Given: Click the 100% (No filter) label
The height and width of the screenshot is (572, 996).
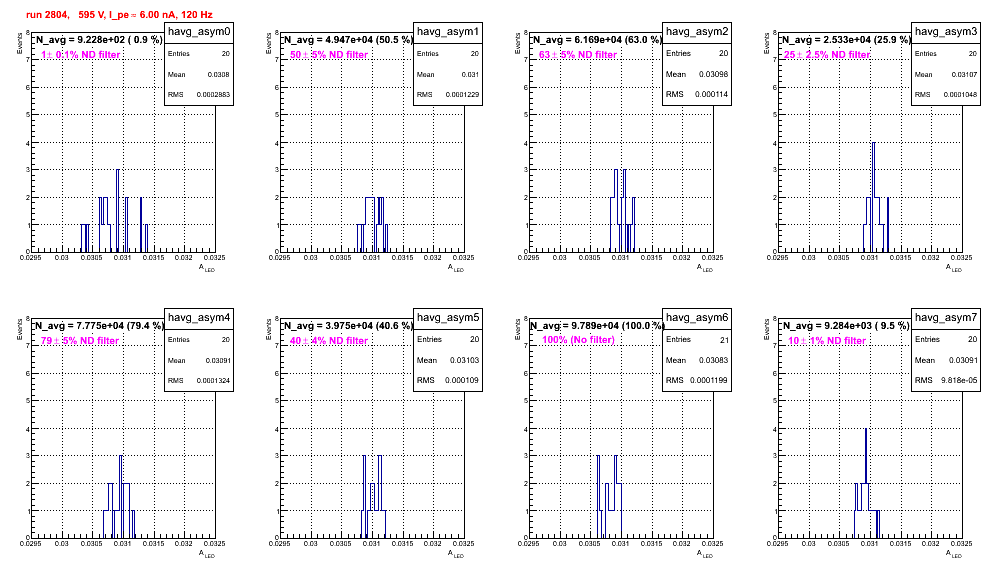Looking at the screenshot, I should click(x=579, y=340).
